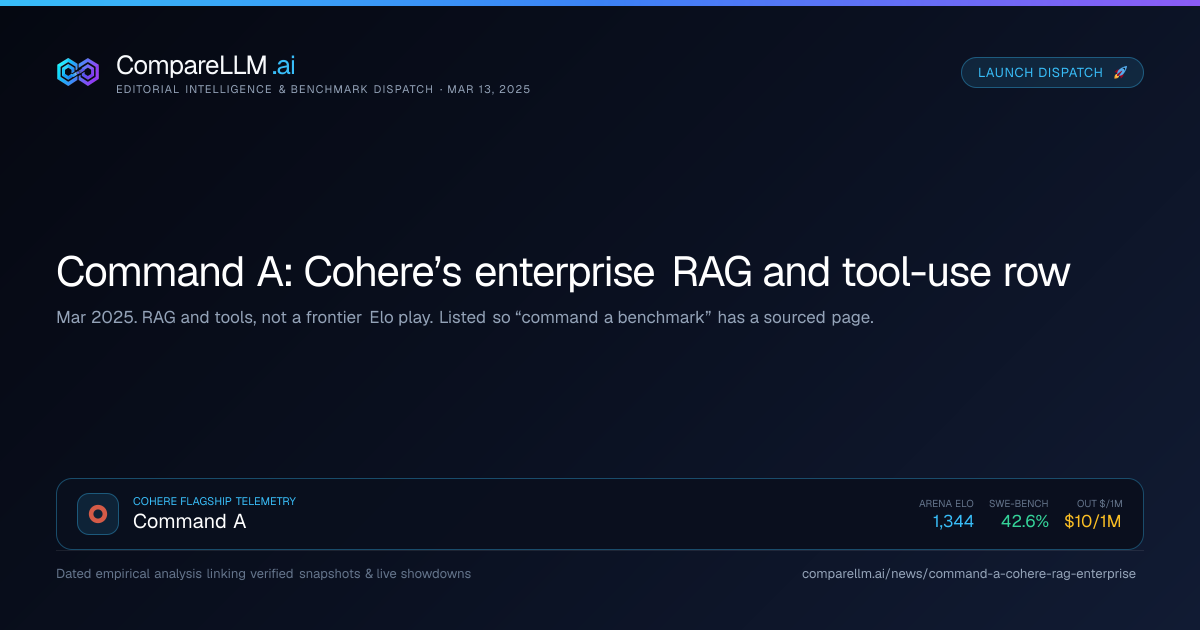Click the Arena Elo value 1,344
The height and width of the screenshot is (630, 1200).
tap(953, 521)
